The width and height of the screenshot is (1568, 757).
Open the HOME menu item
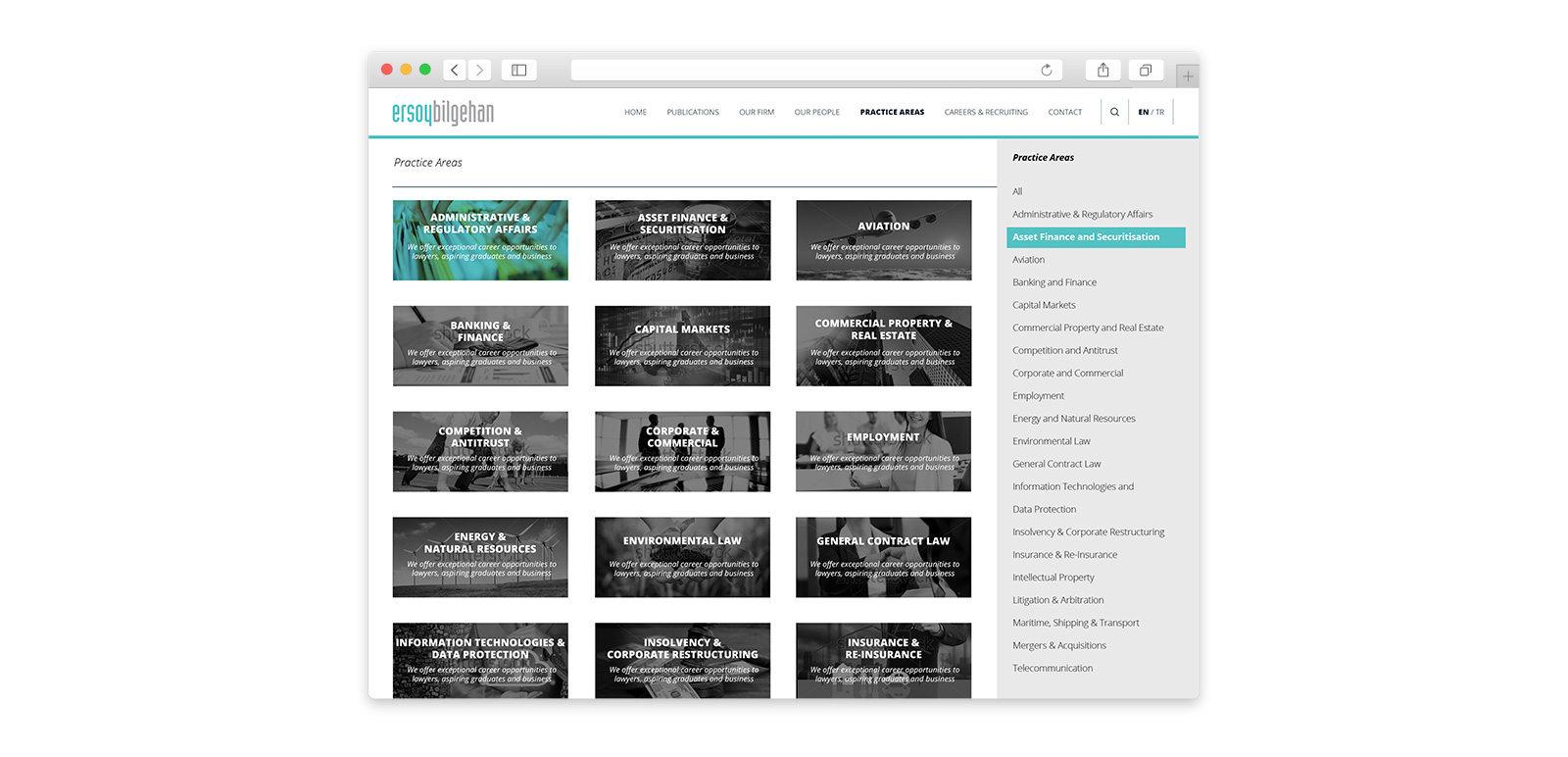(x=635, y=112)
